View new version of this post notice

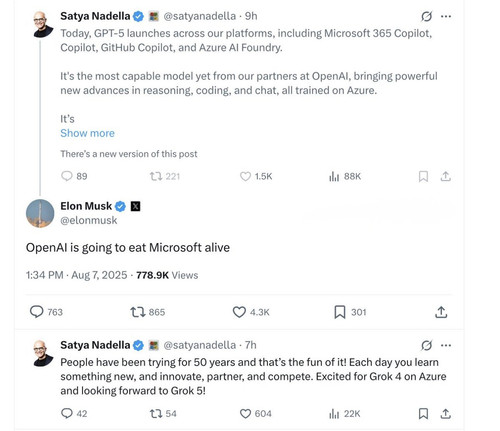(129, 154)
